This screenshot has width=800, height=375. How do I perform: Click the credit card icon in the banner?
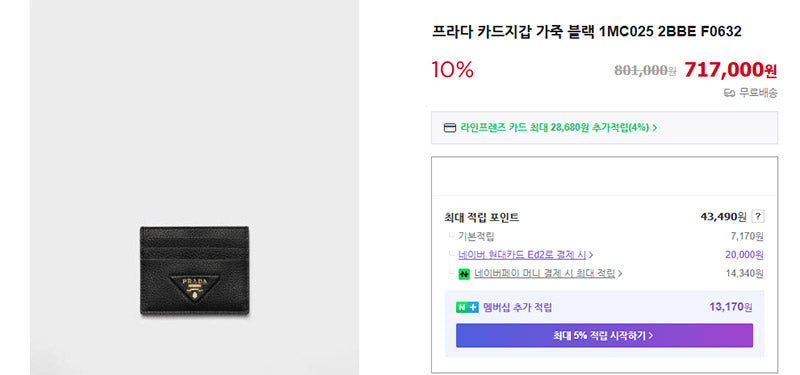point(450,128)
